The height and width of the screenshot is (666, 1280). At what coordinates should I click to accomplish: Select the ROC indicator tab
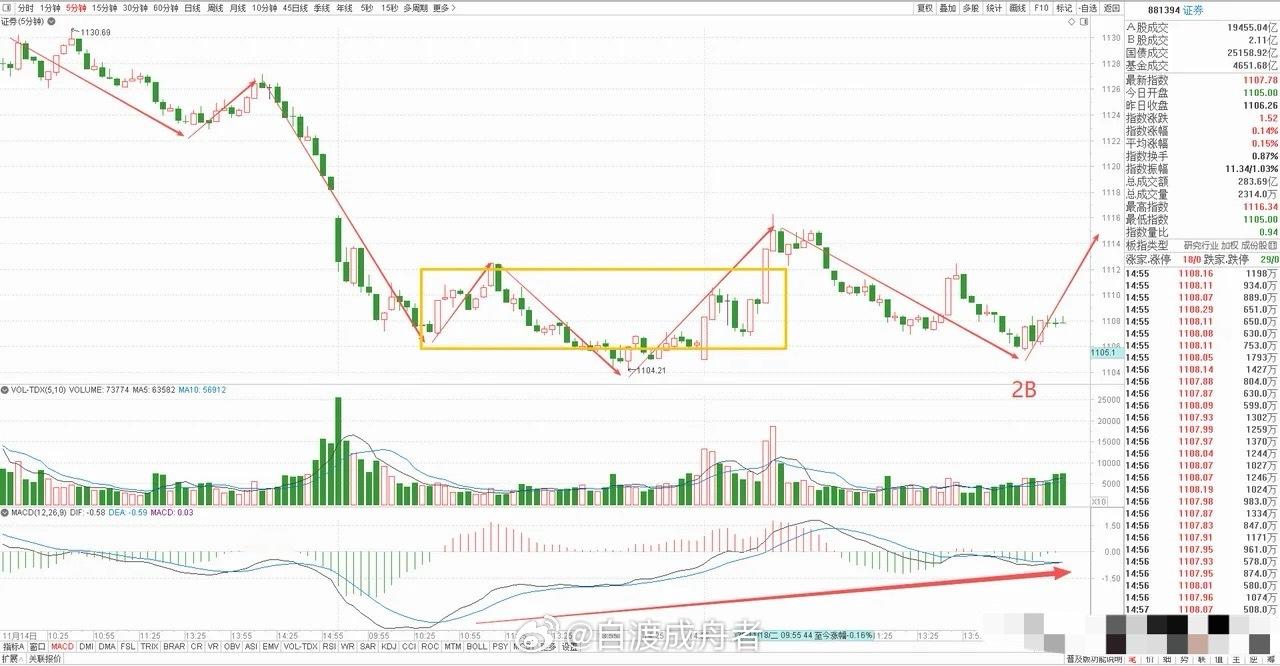[430, 646]
